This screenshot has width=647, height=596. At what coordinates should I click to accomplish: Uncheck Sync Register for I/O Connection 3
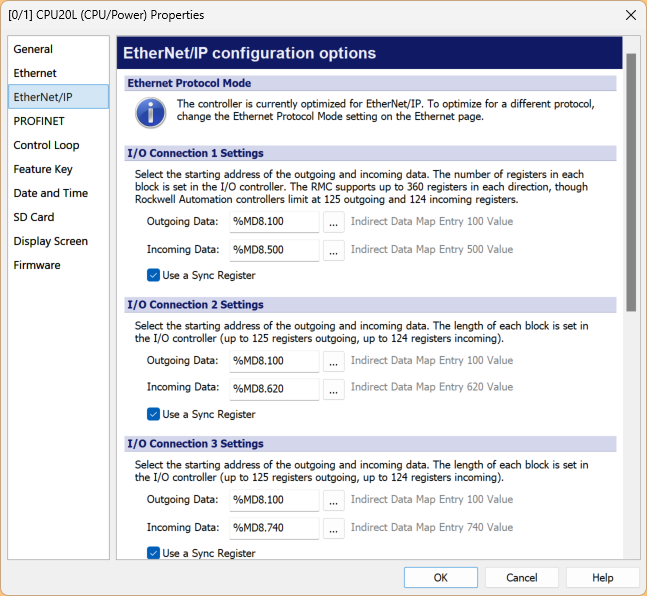pos(154,553)
